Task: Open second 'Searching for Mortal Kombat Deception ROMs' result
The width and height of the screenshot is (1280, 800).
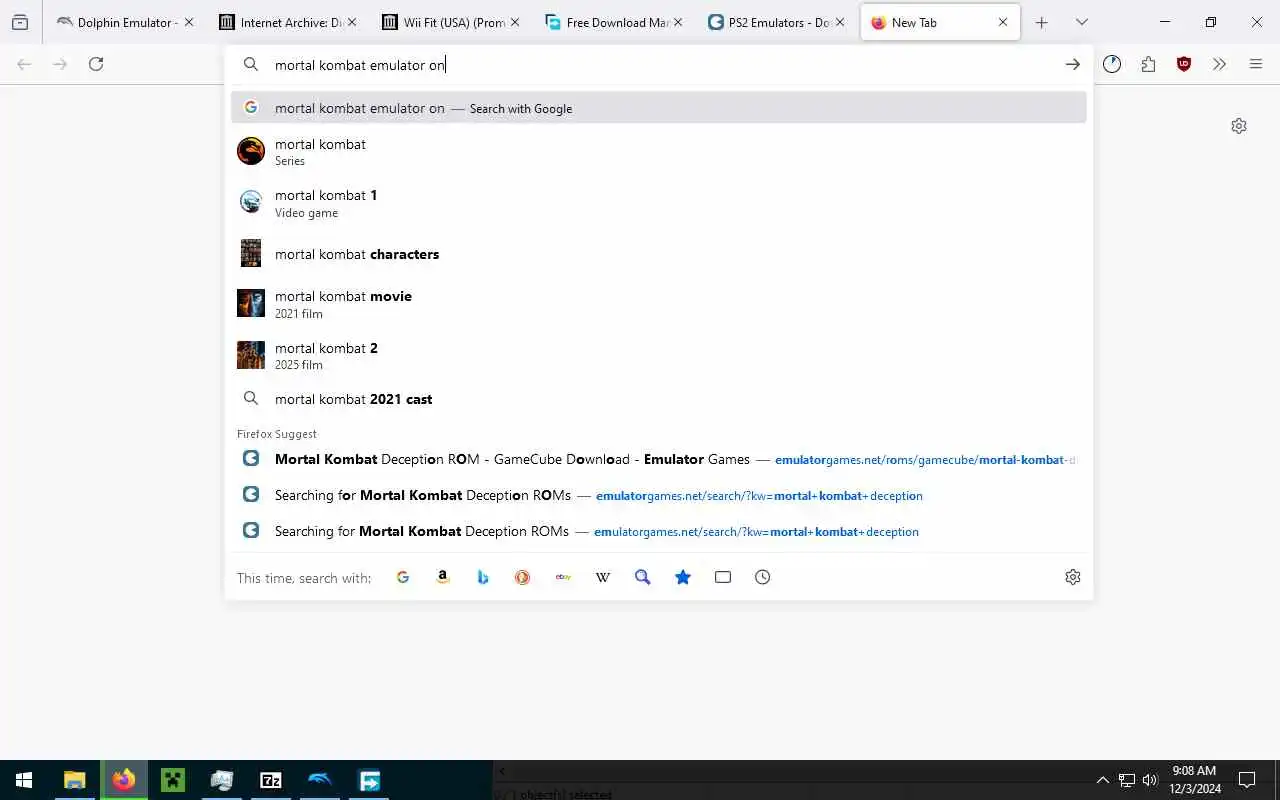Action: 658,531
